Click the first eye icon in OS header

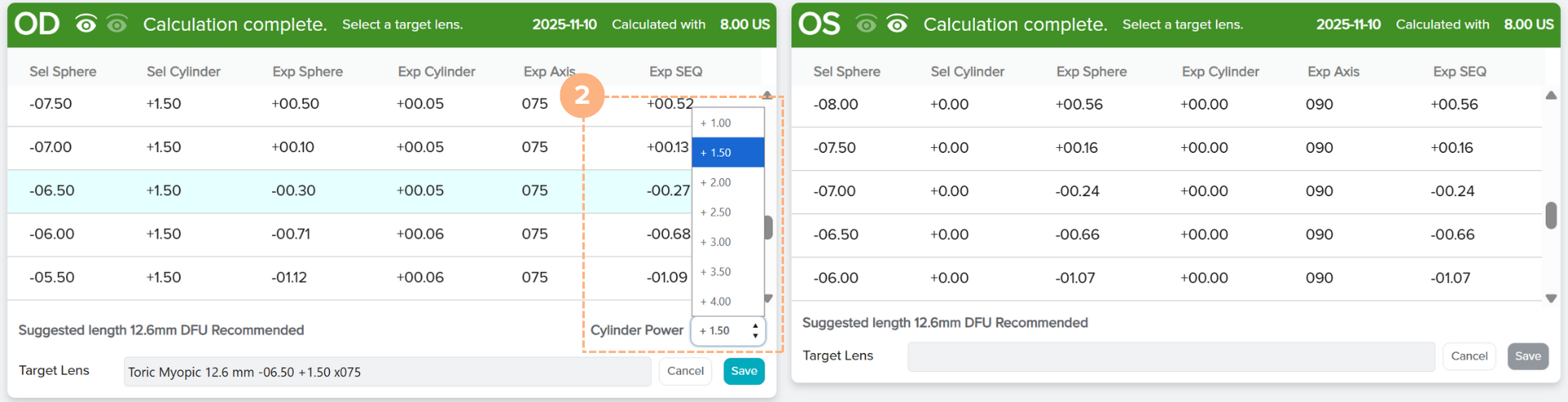click(866, 25)
